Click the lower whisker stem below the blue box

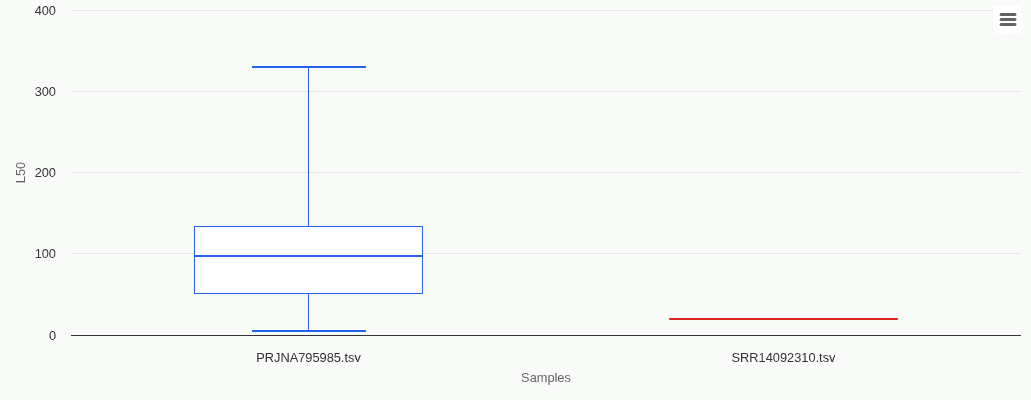[308, 312]
